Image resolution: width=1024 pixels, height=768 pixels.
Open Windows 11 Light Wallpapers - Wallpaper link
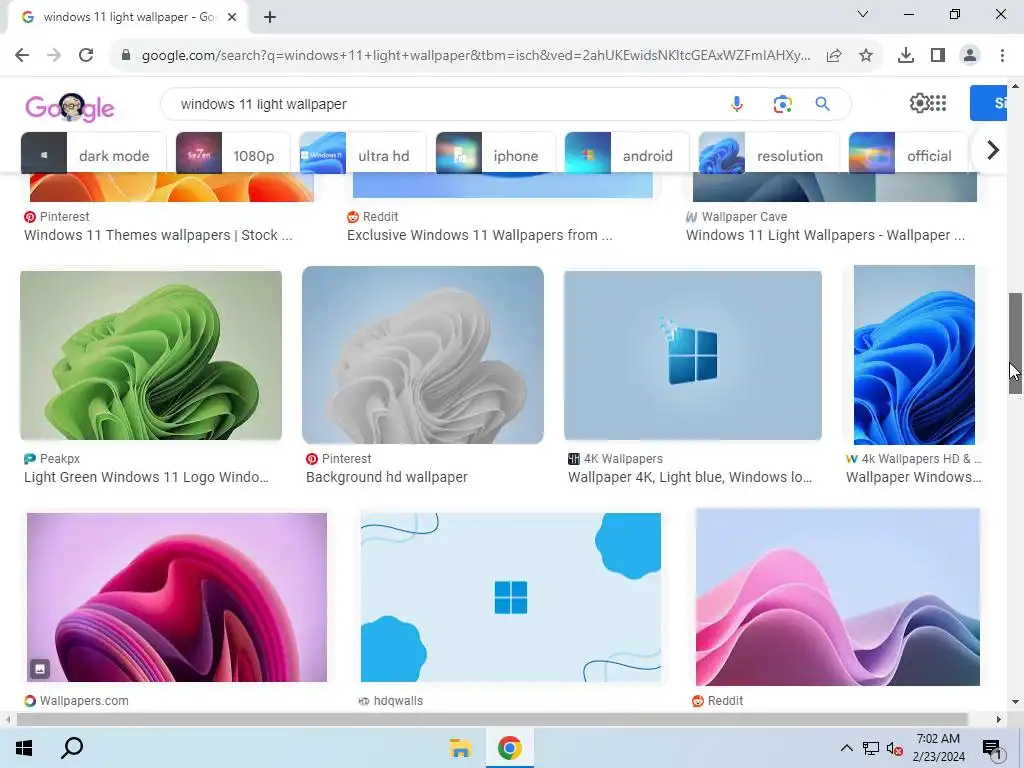(825, 235)
